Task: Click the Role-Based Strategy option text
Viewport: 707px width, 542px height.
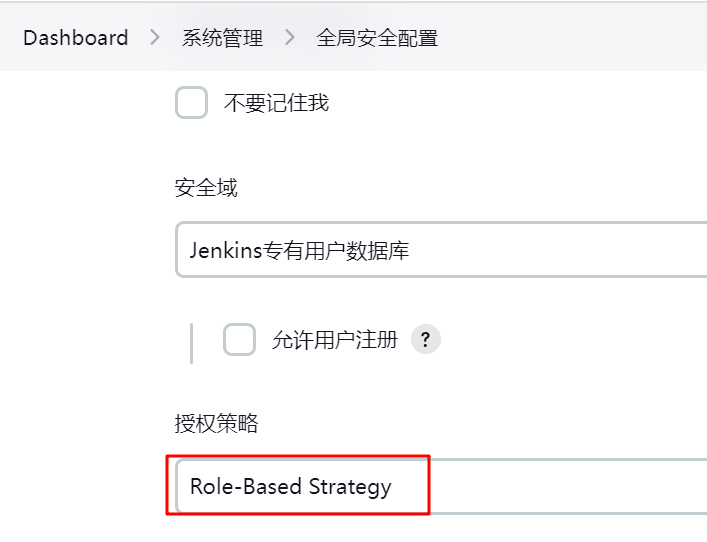Action: pos(291,487)
